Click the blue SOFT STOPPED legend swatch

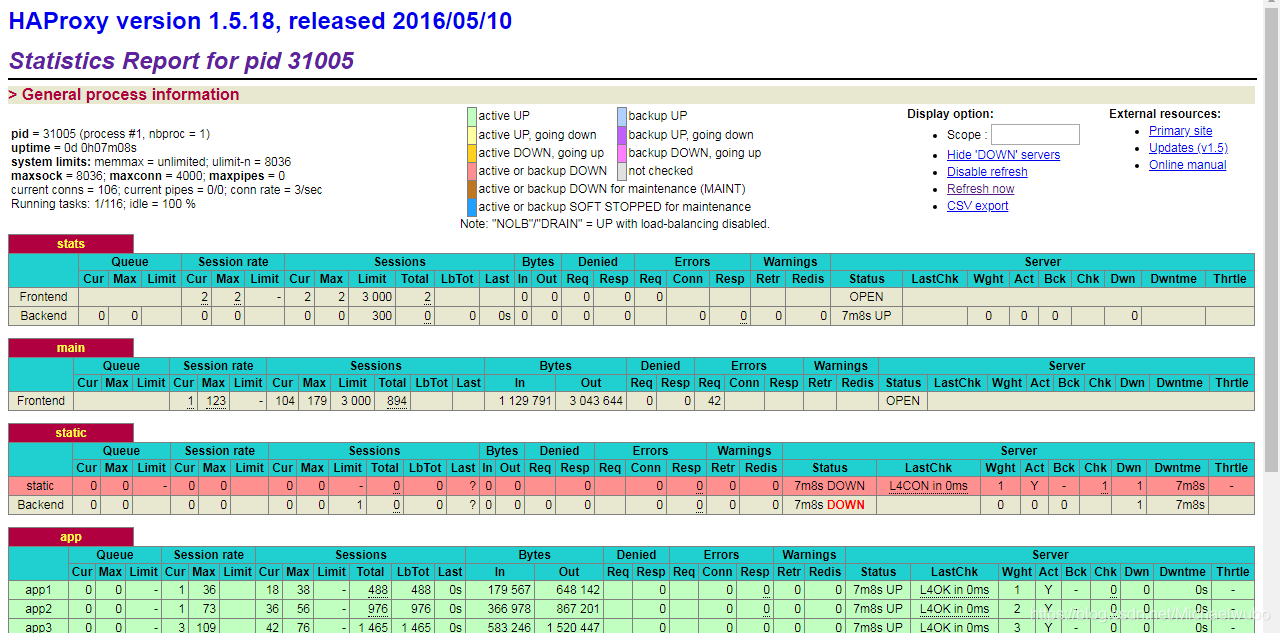(472, 206)
